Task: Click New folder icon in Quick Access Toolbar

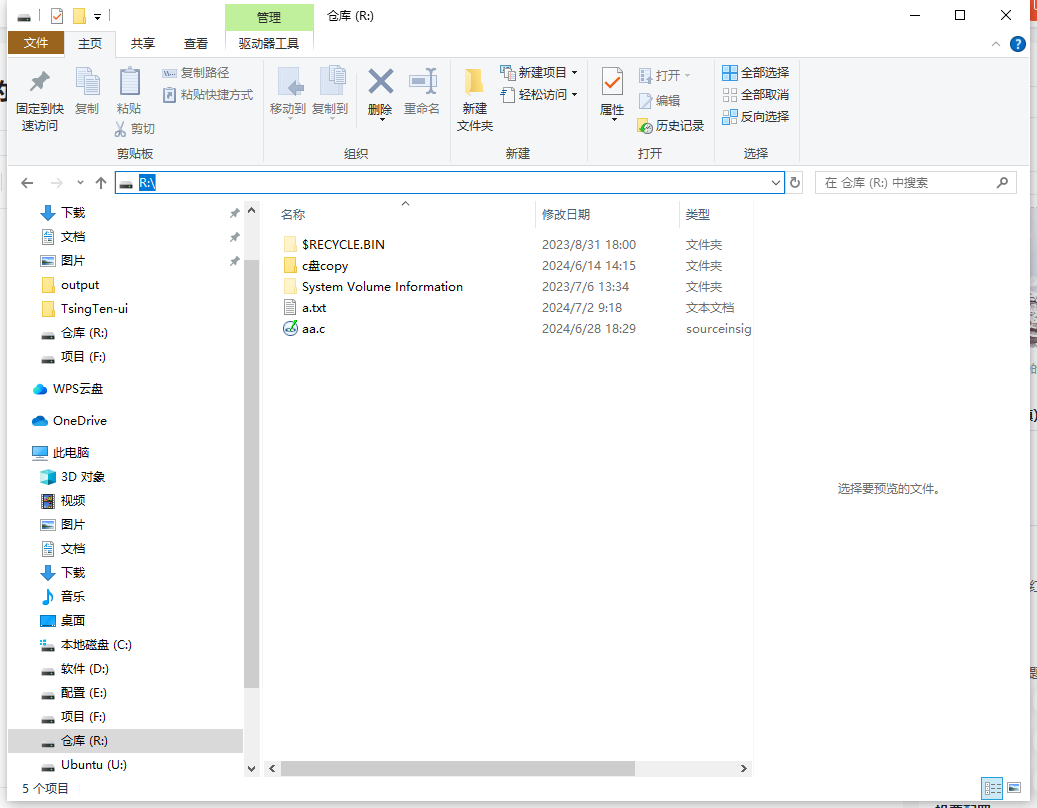Action: (x=79, y=16)
